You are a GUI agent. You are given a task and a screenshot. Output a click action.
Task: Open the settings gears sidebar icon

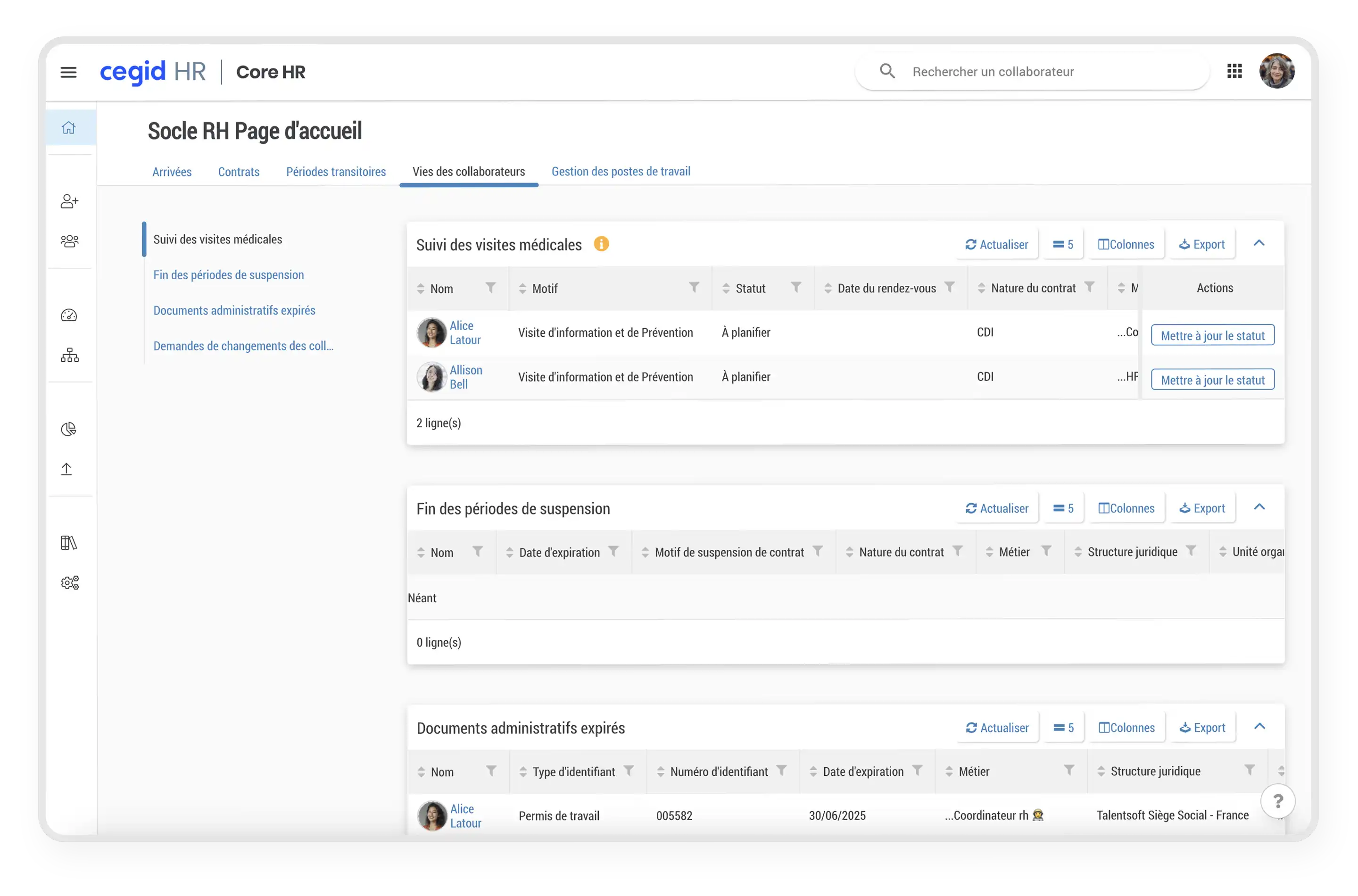[70, 583]
